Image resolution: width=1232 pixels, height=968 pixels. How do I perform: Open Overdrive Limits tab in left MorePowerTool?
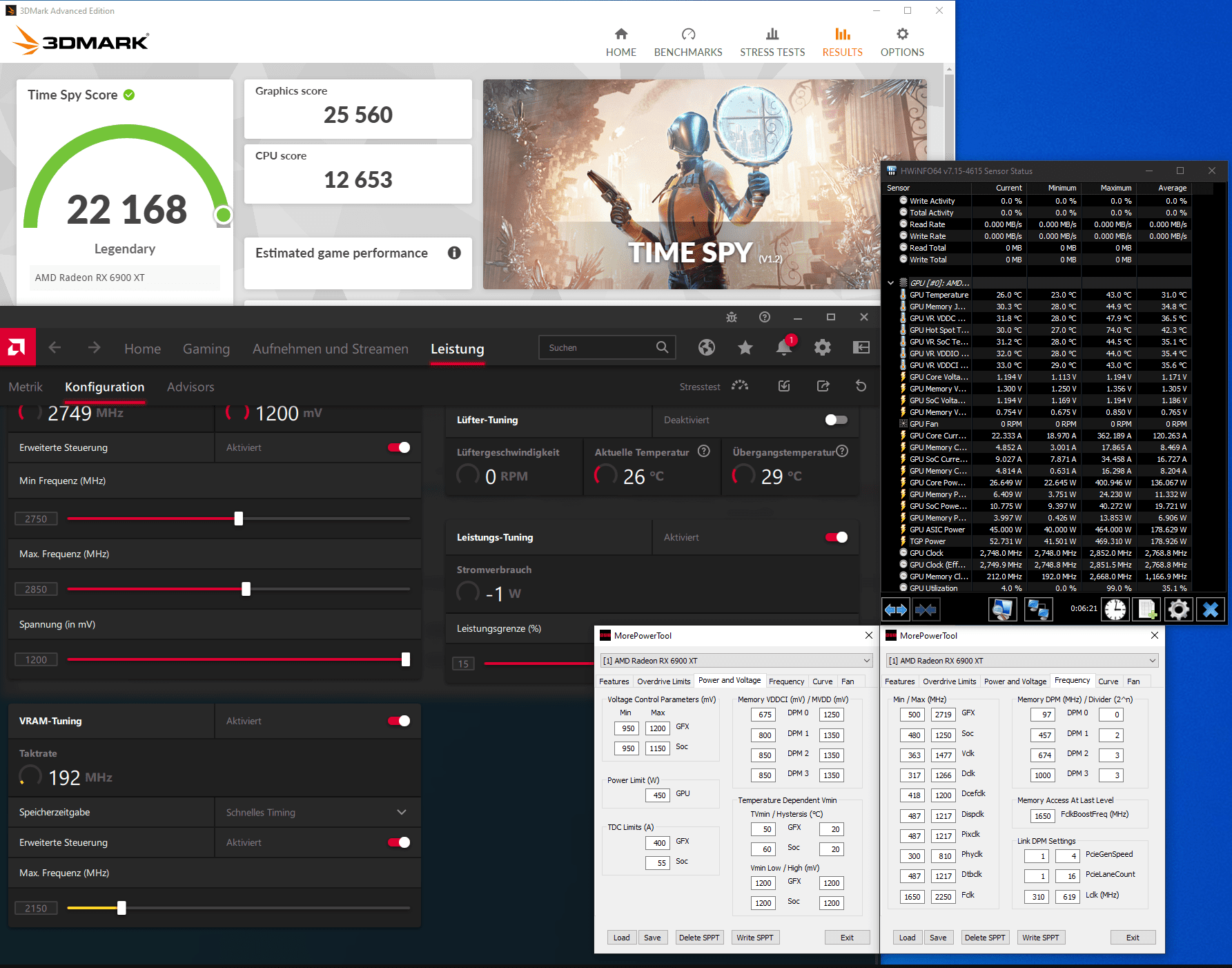663,681
